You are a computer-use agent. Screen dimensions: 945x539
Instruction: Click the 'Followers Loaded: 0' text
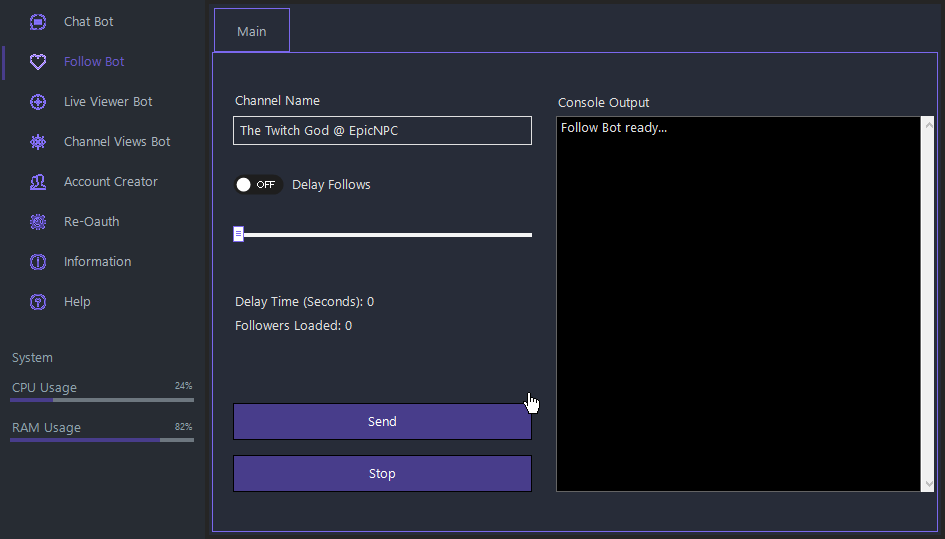point(294,326)
